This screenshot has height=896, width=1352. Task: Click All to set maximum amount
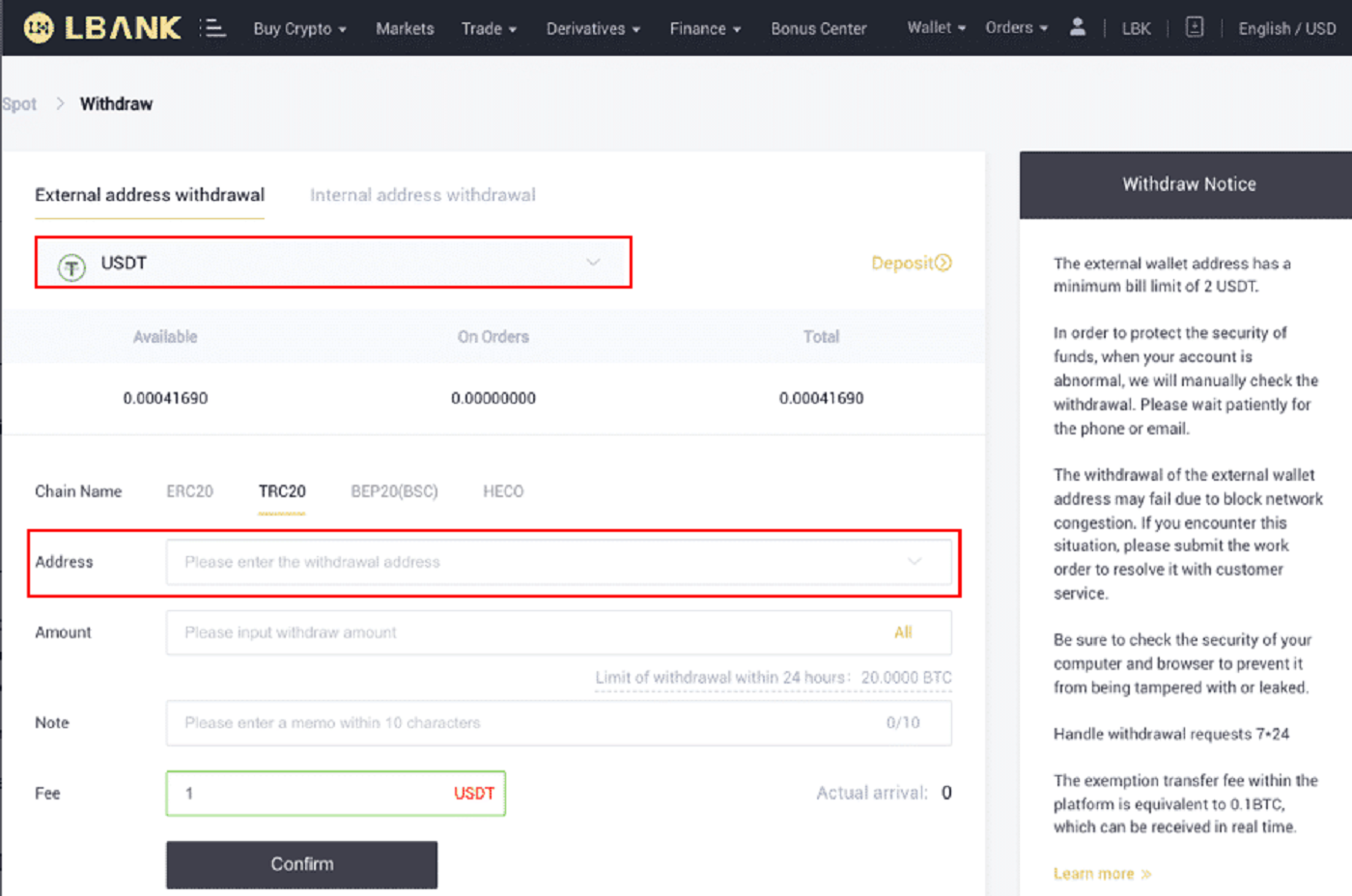click(903, 632)
